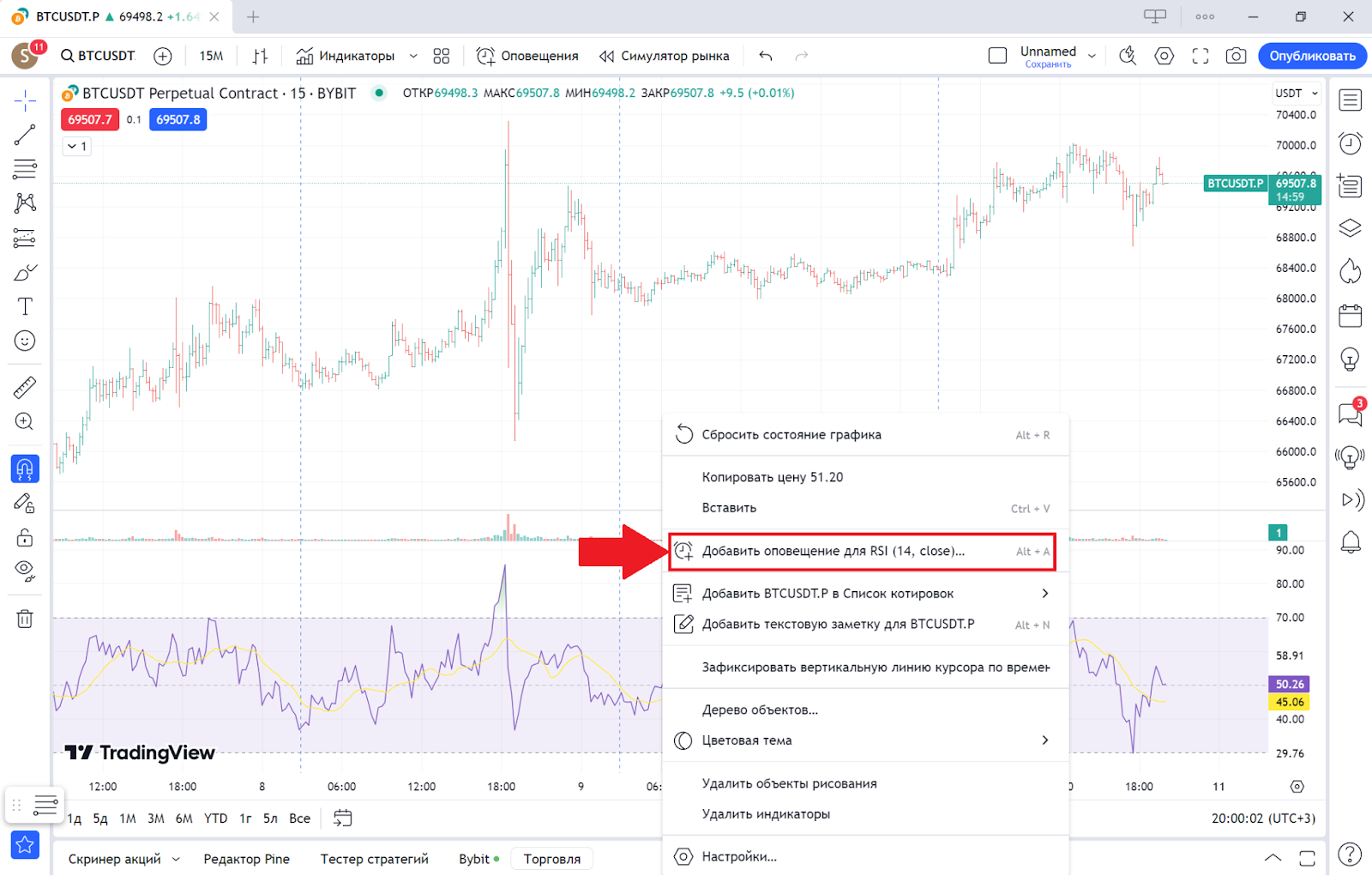This screenshot has height=876, width=1372.
Task: Toggle stay in drawing mode
Action: (25, 504)
